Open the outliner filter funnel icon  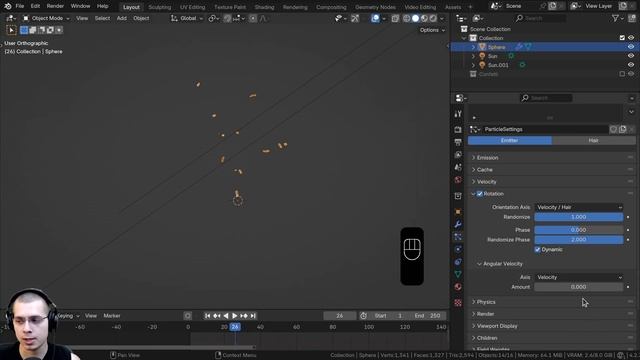615,18
